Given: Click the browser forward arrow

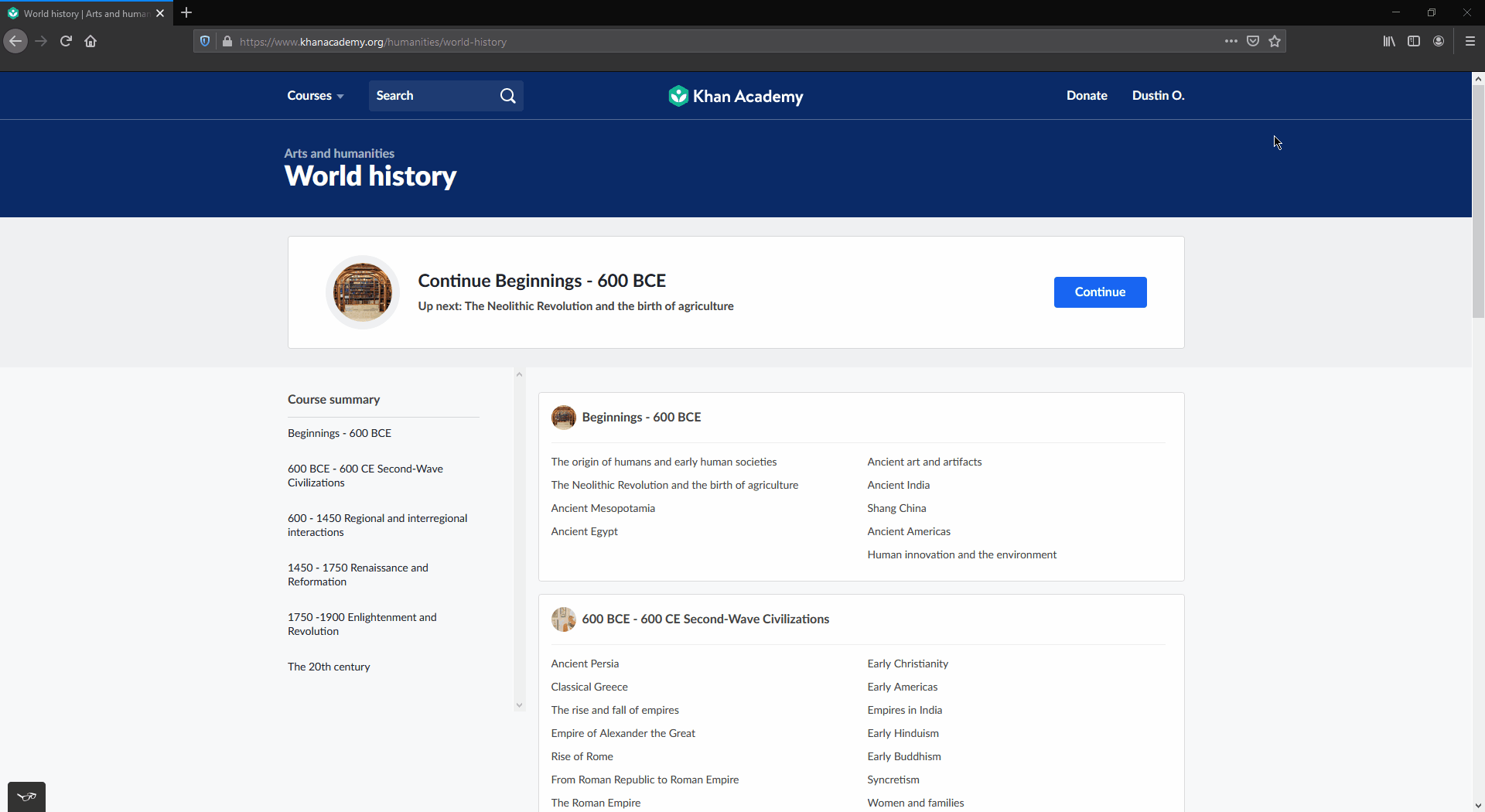Looking at the screenshot, I should click(x=41, y=41).
